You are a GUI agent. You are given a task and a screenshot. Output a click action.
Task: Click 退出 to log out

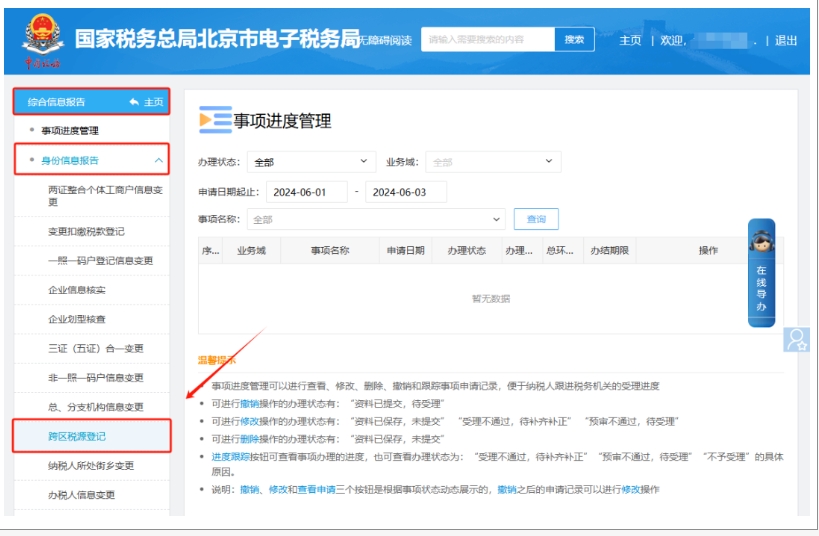click(x=786, y=41)
